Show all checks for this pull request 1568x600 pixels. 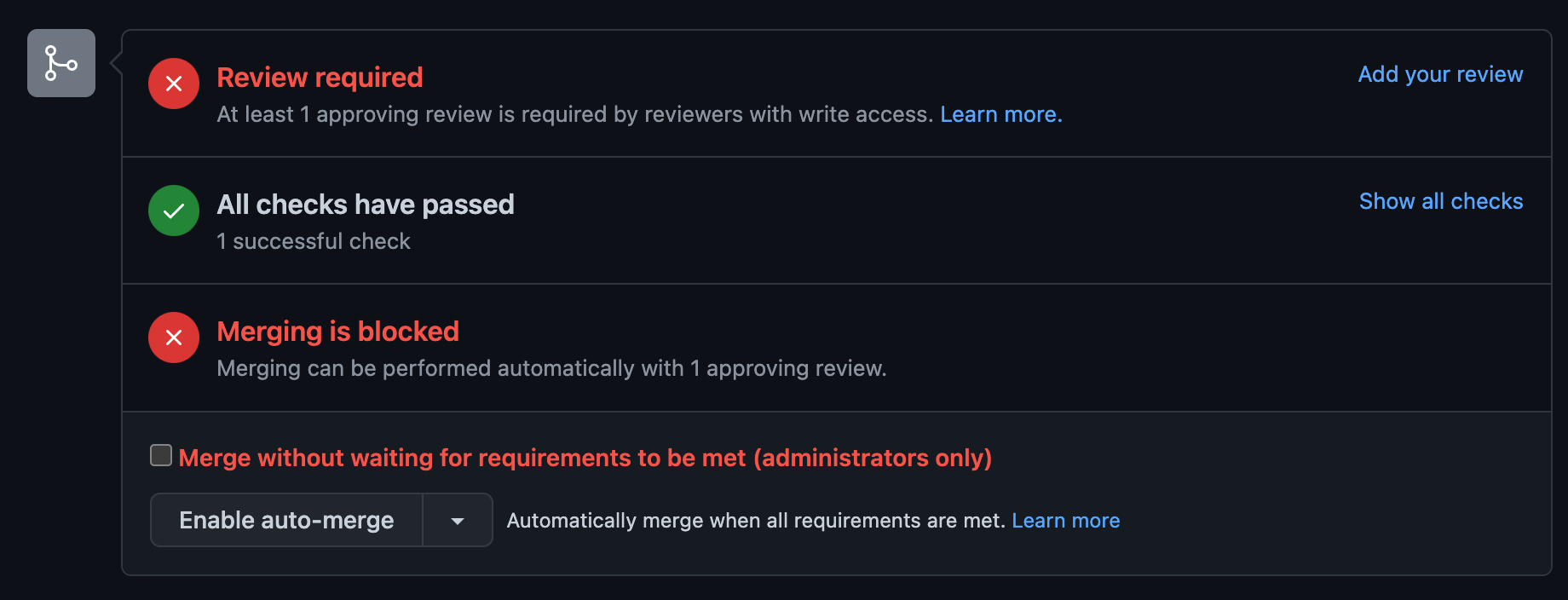pyautogui.click(x=1440, y=201)
